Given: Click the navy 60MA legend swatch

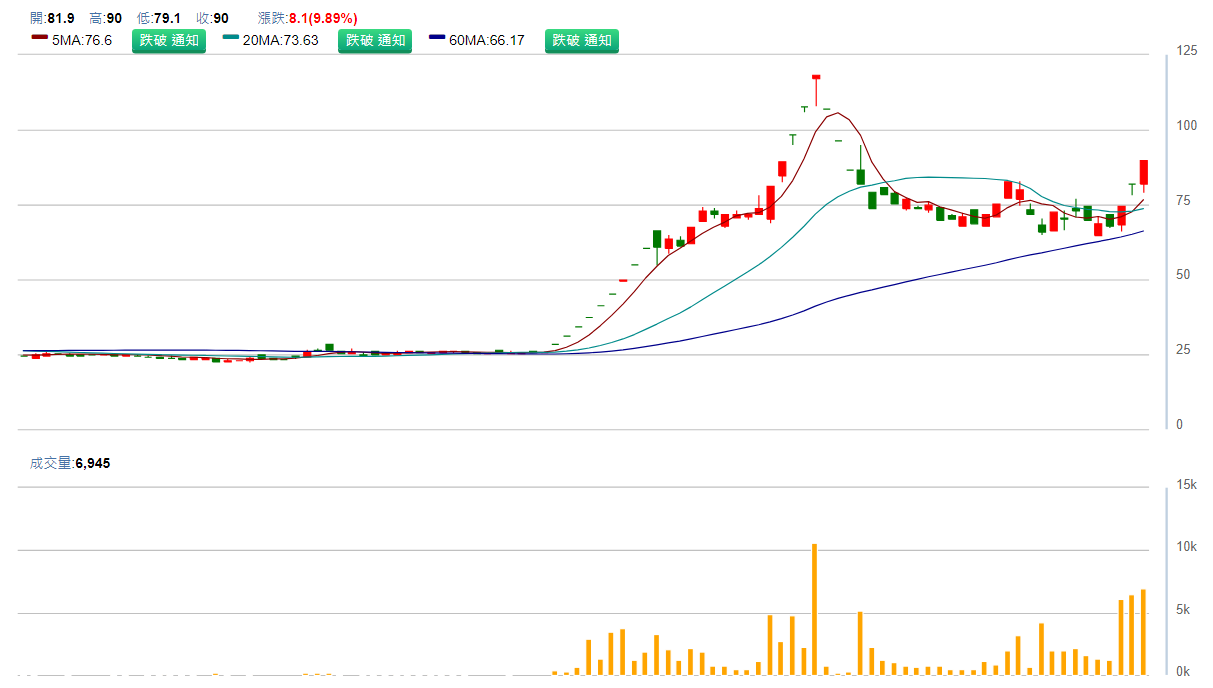Looking at the screenshot, I should pyautogui.click(x=437, y=38).
